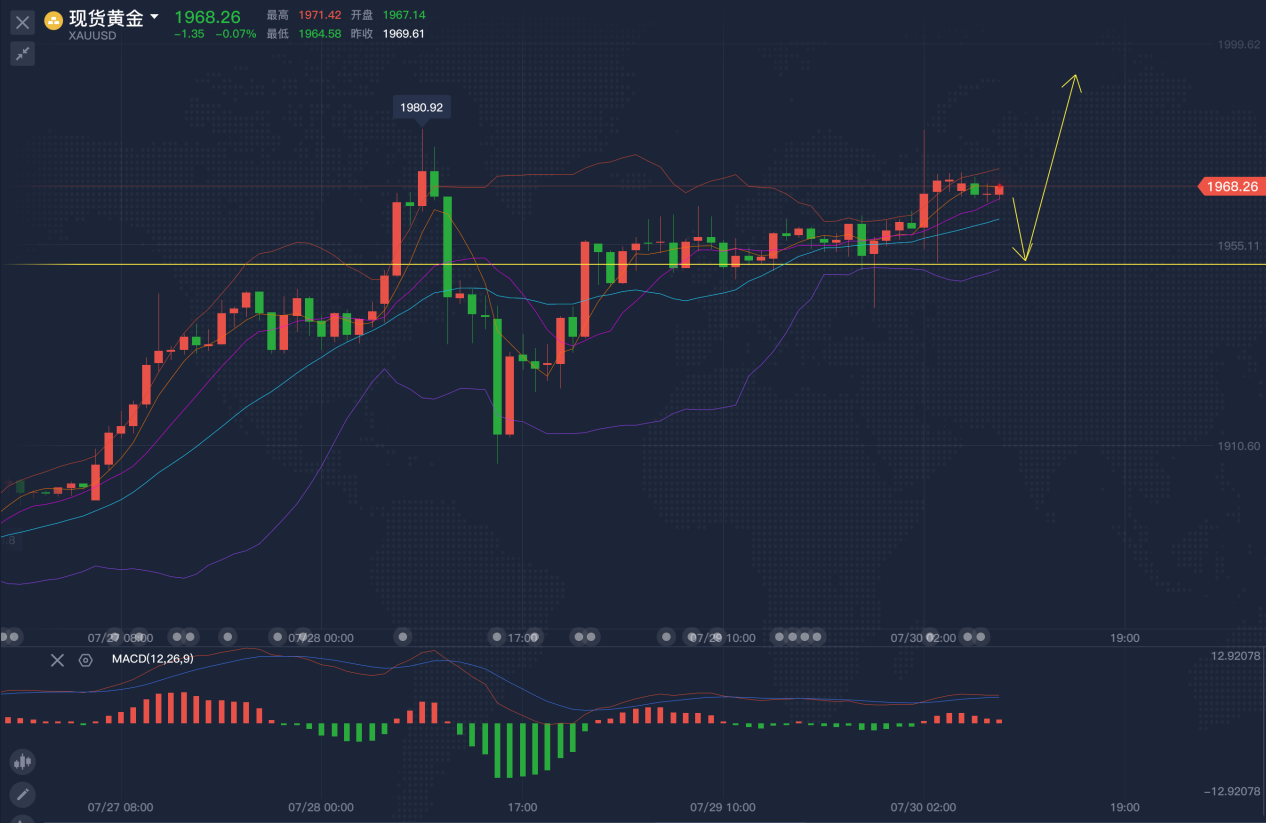Click the XAUUSD symbol label
Screen dimensions: 1266x823
(92, 36)
